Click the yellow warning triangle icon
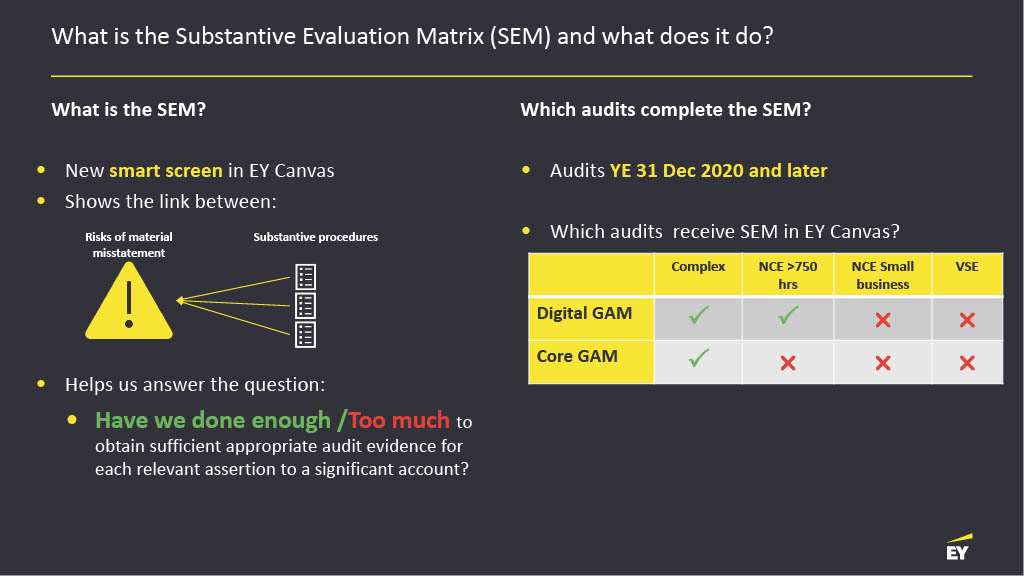Image resolution: width=1024 pixels, height=576 pixels. (x=129, y=301)
